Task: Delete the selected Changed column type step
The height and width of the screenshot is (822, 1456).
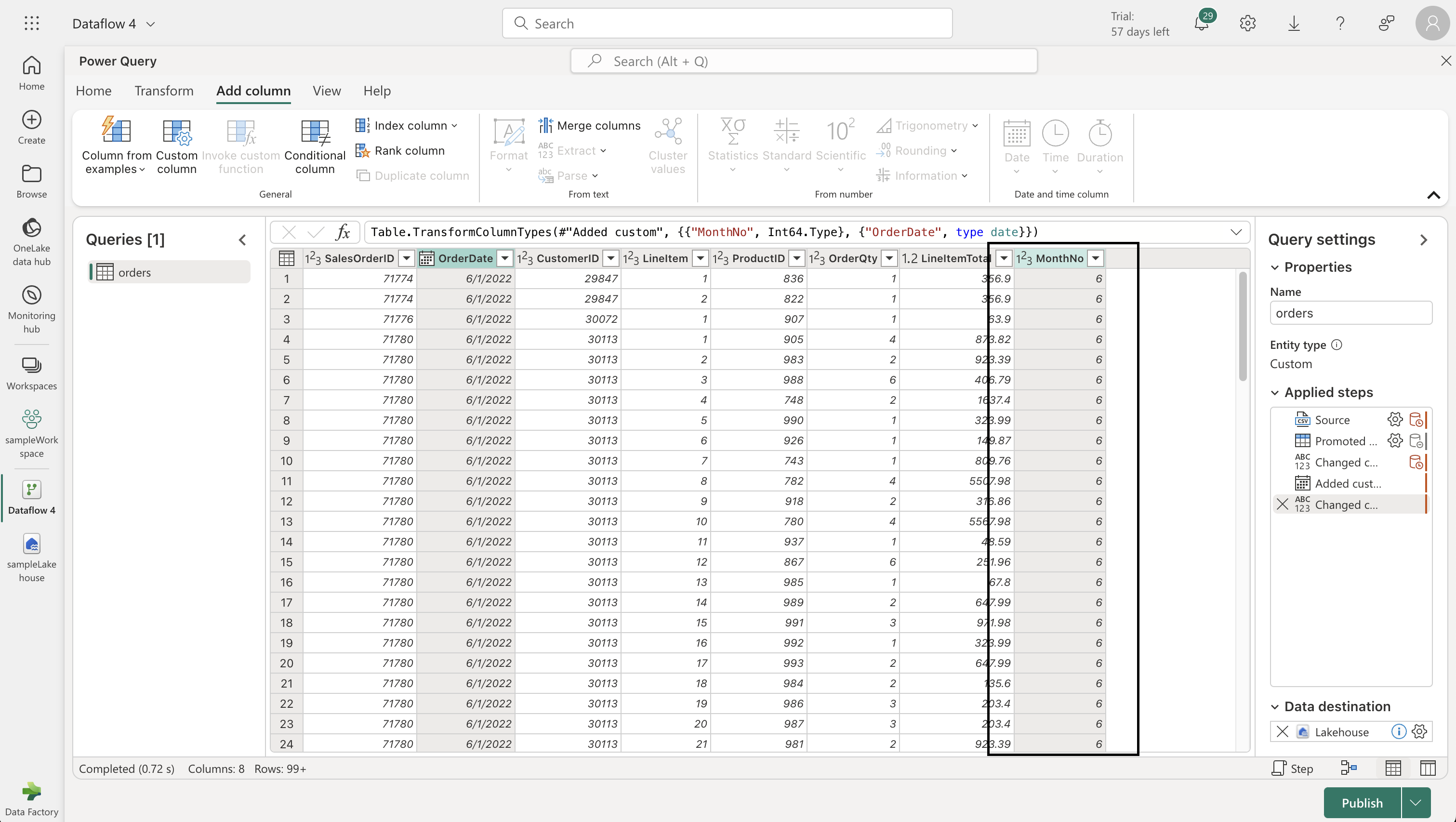Action: coord(1283,504)
